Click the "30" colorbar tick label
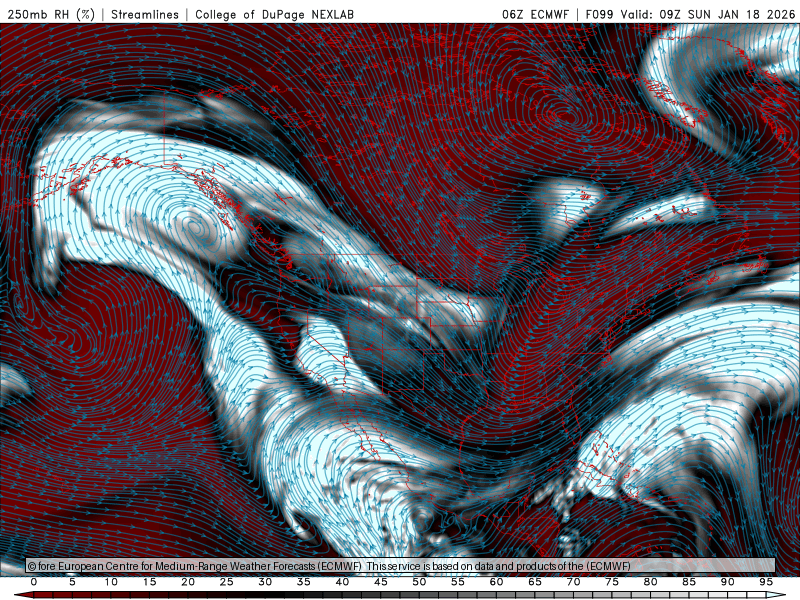The image size is (800, 600). 265,582
